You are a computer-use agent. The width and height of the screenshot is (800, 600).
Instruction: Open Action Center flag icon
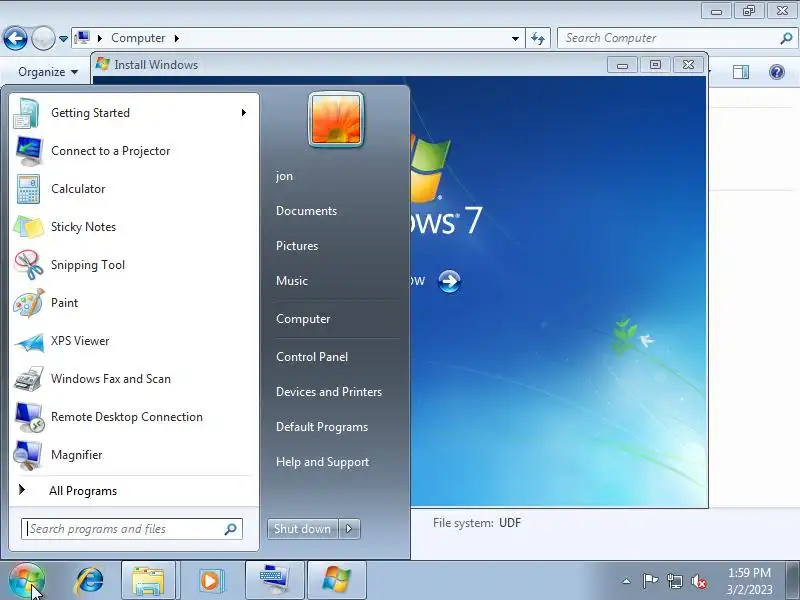pos(650,581)
